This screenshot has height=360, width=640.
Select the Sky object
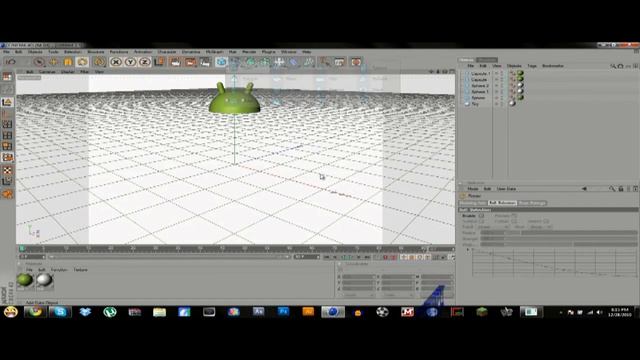[475, 104]
